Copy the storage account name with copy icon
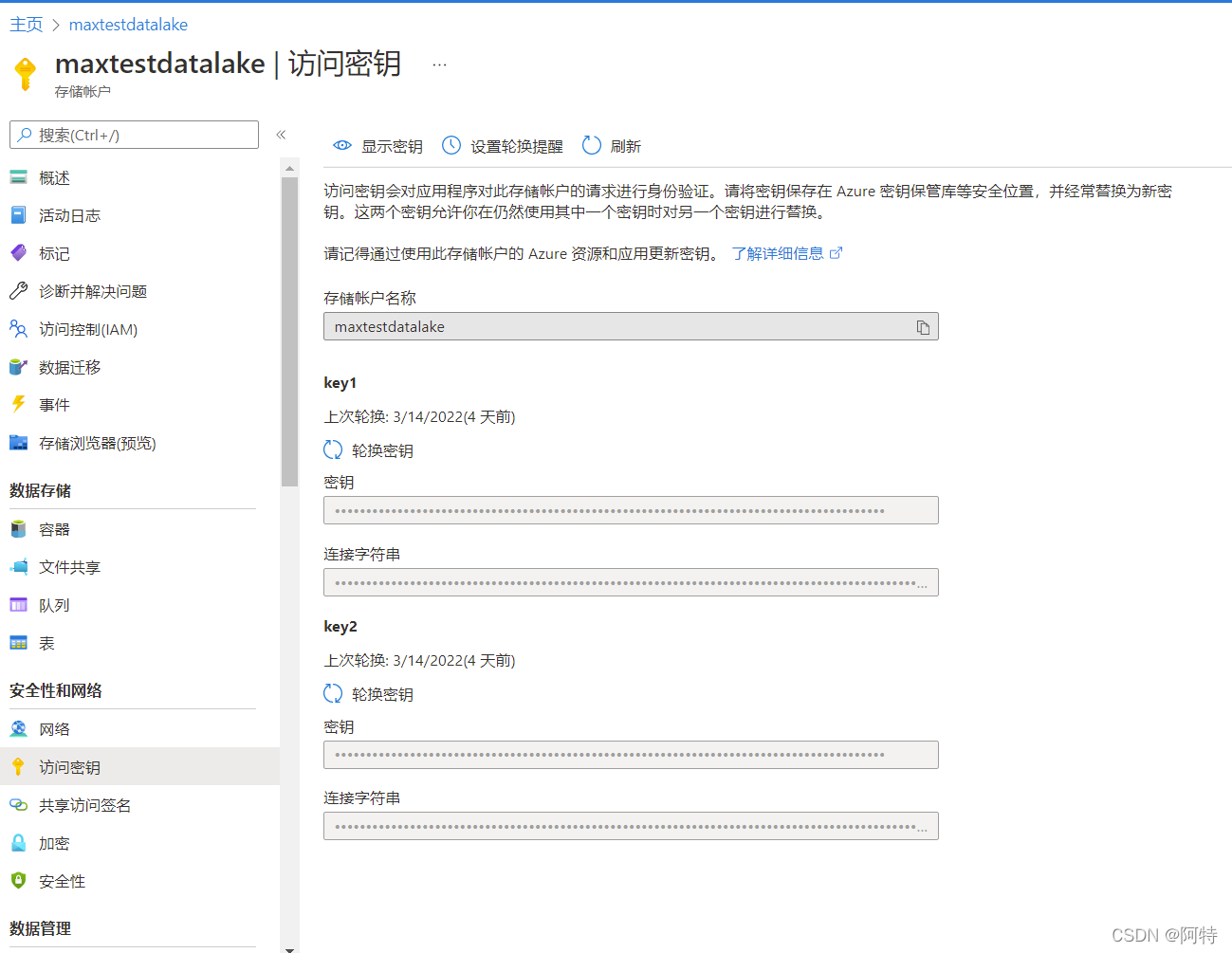This screenshot has width=1232, height=953. tap(923, 327)
